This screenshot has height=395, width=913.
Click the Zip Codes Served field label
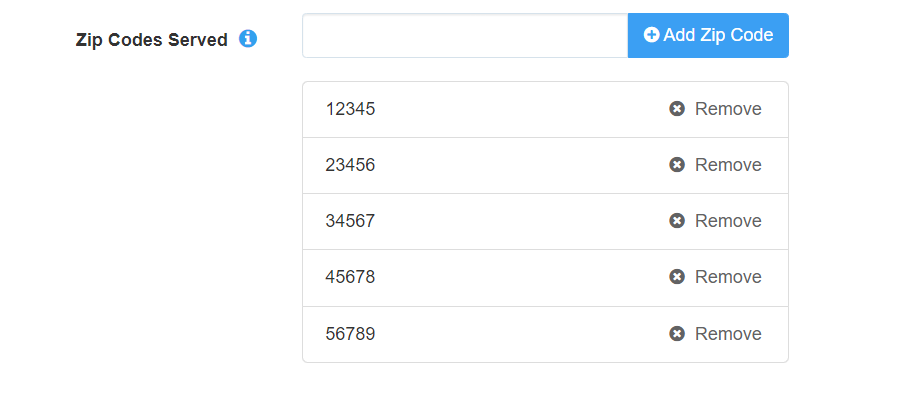(151, 40)
